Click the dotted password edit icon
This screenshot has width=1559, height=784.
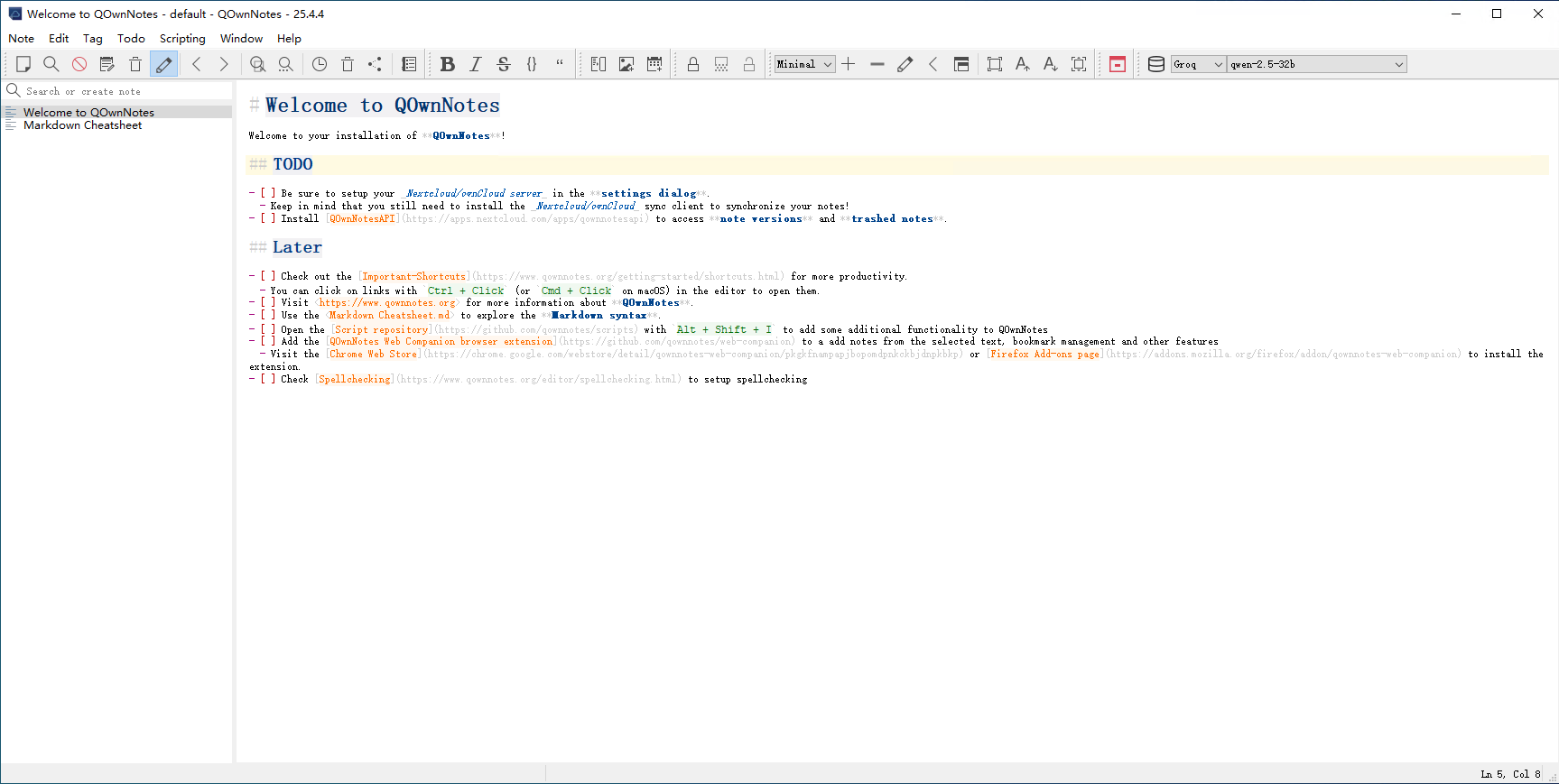pyautogui.click(x=721, y=64)
